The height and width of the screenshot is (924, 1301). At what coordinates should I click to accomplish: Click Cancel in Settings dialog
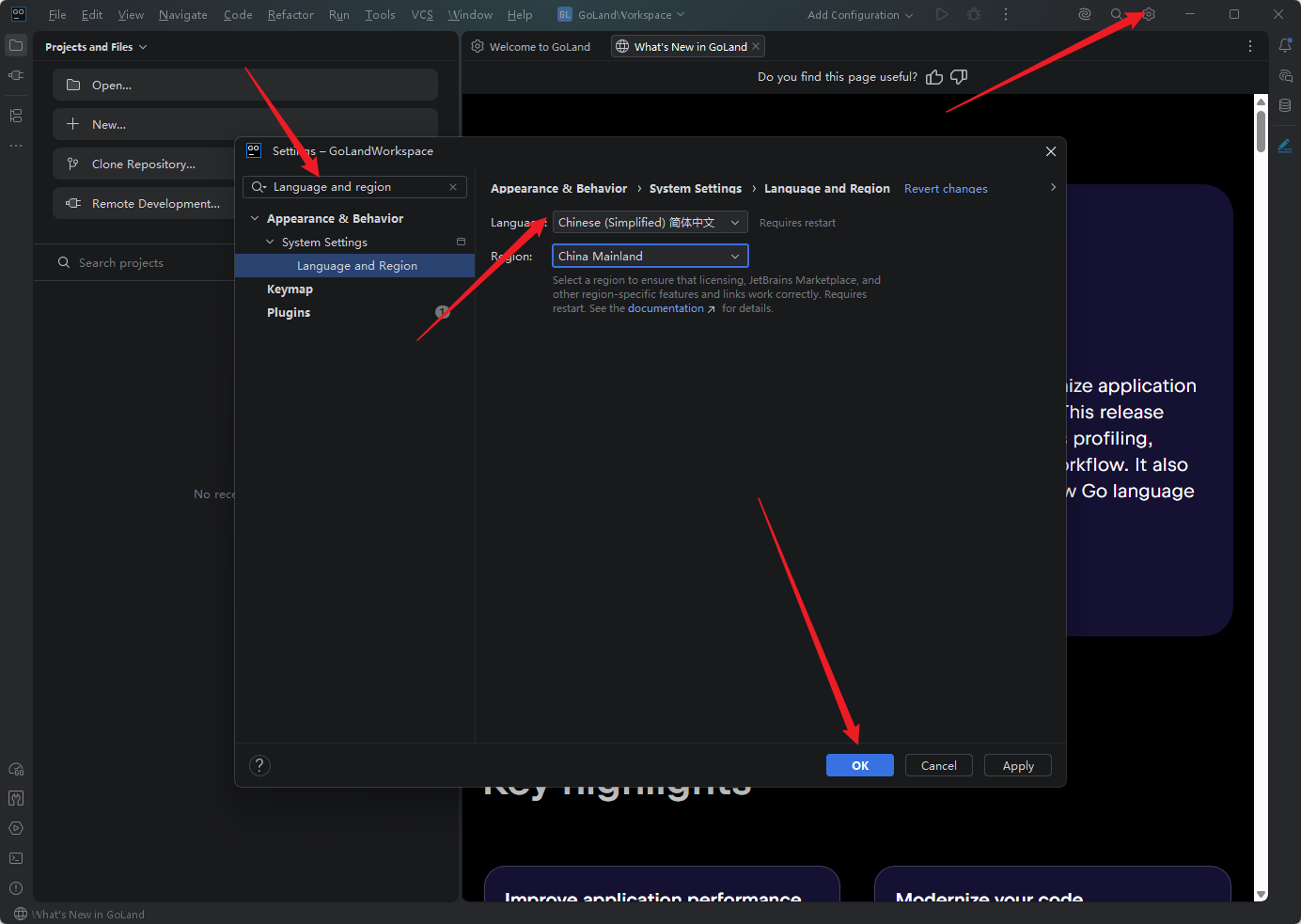point(939,765)
